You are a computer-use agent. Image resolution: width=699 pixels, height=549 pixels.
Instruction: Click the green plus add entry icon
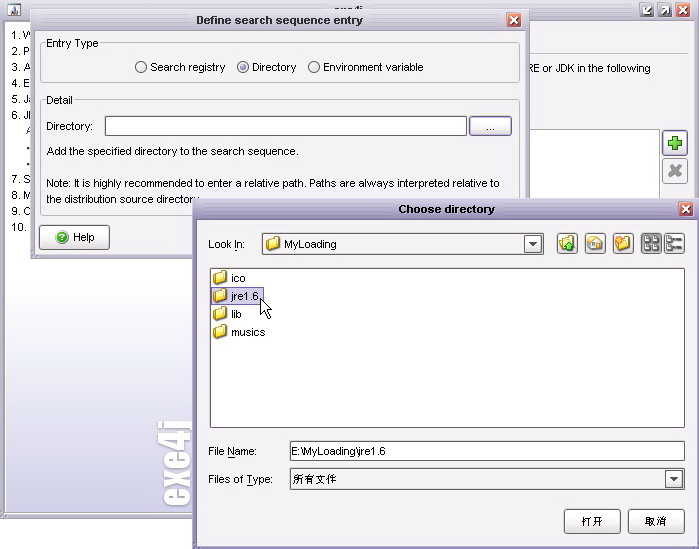(675, 143)
